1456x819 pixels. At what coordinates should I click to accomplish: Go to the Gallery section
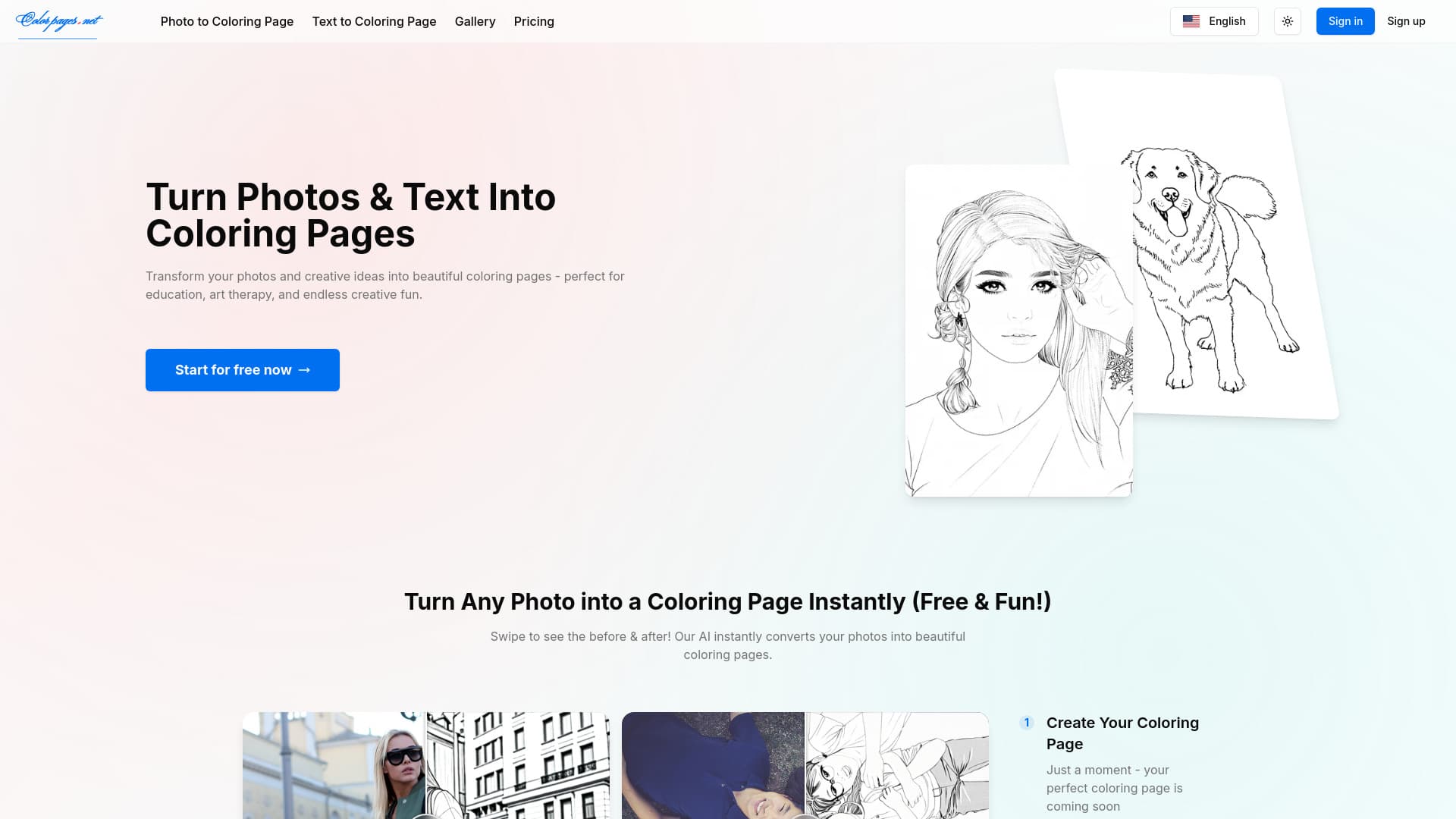475,21
